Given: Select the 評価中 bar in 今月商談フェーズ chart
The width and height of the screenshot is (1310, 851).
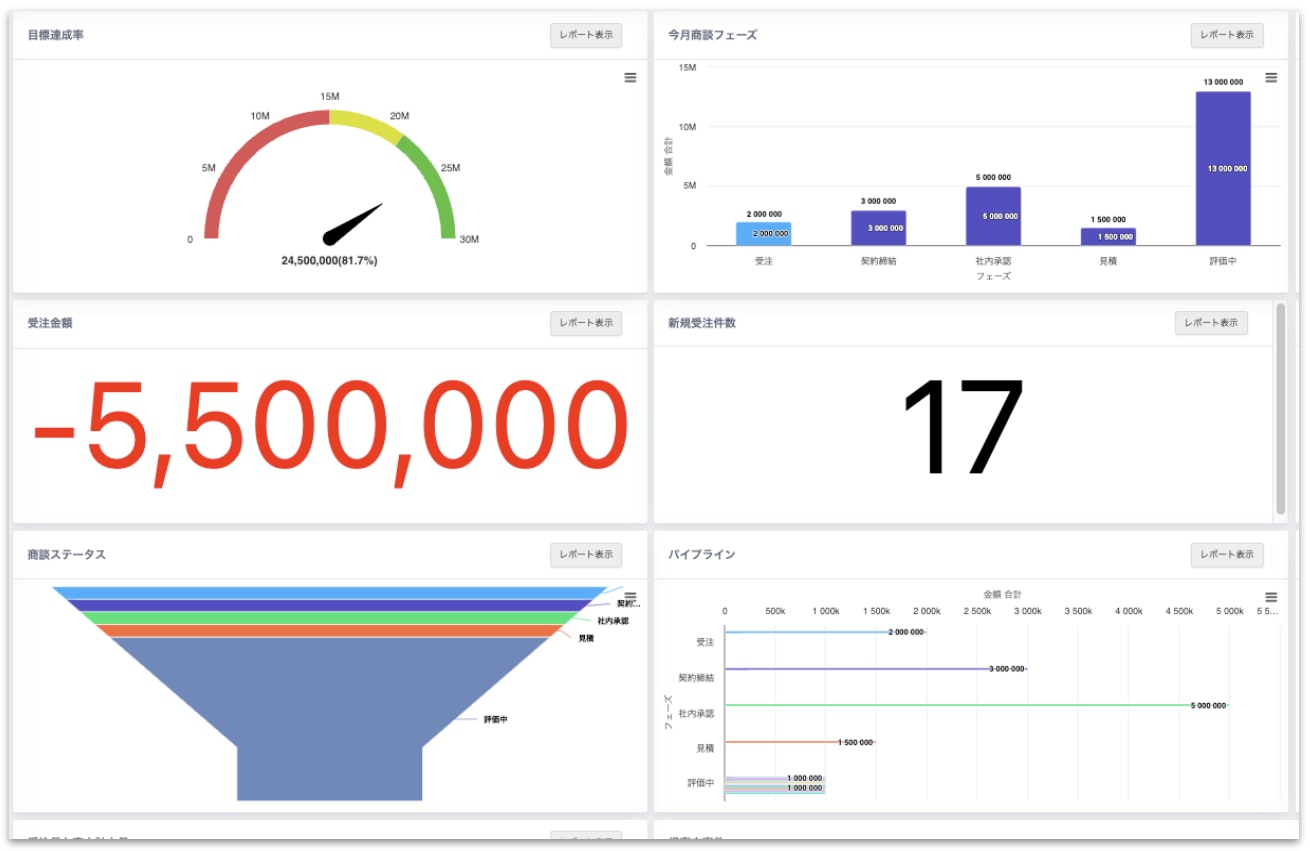Looking at the screenshot, I should point(1223,168).
